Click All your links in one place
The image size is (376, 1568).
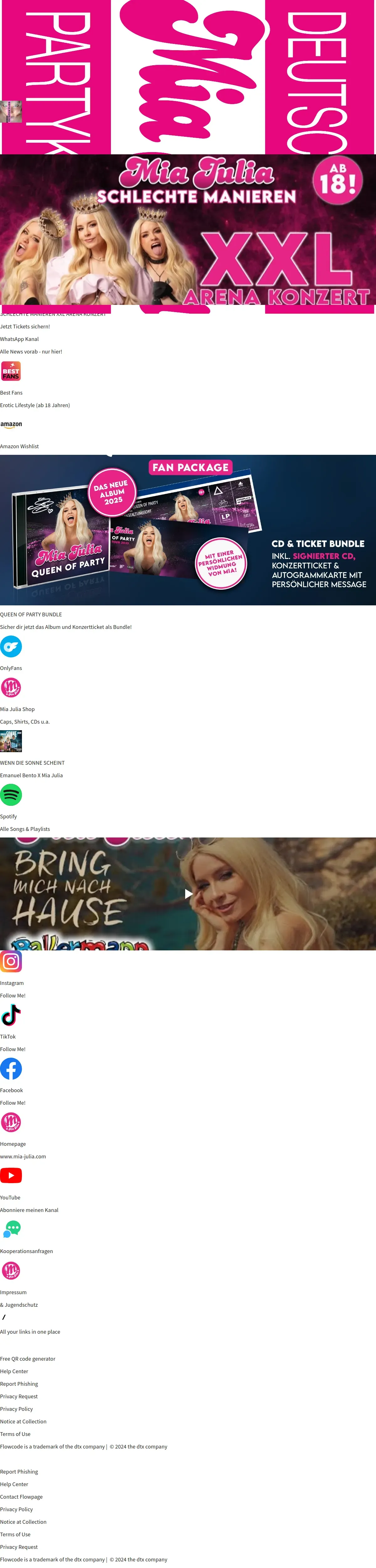(30, 1332)
